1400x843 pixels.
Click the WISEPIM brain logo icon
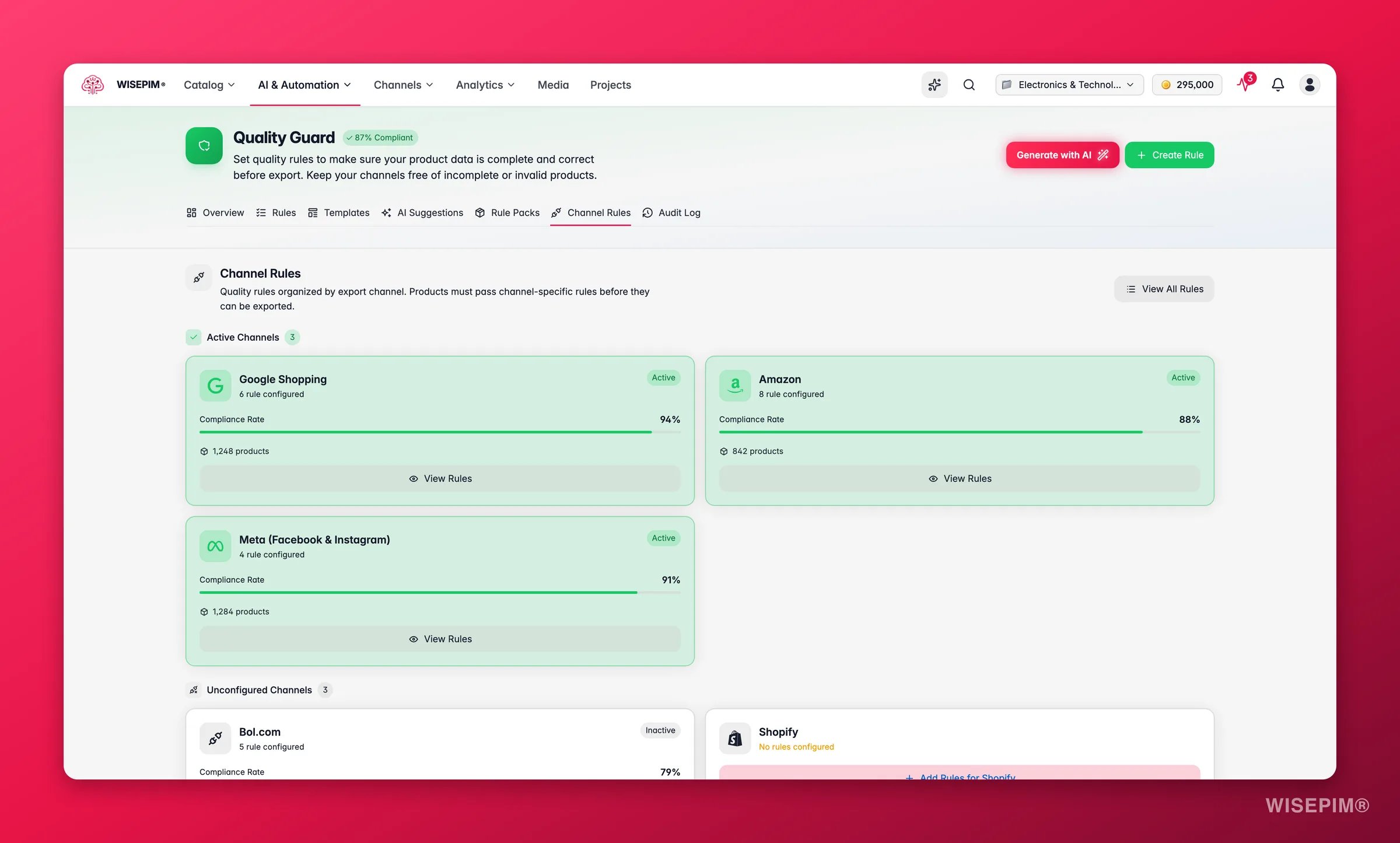tap(93, 85)
